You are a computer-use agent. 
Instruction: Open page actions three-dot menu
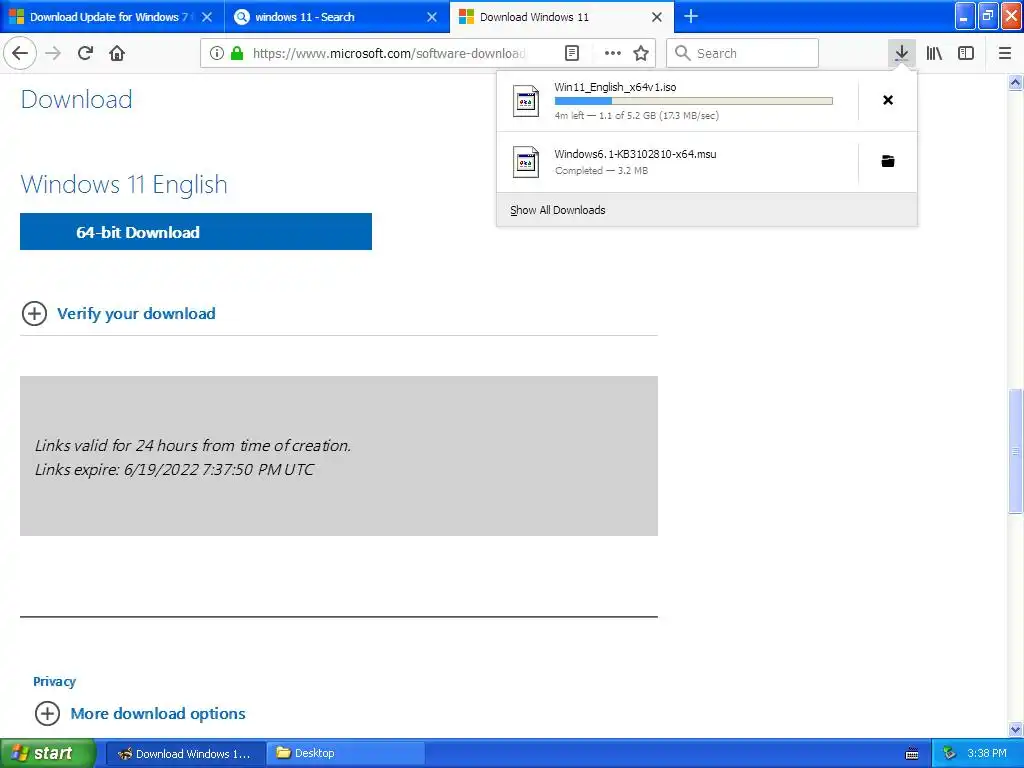[x=613, y=53]
